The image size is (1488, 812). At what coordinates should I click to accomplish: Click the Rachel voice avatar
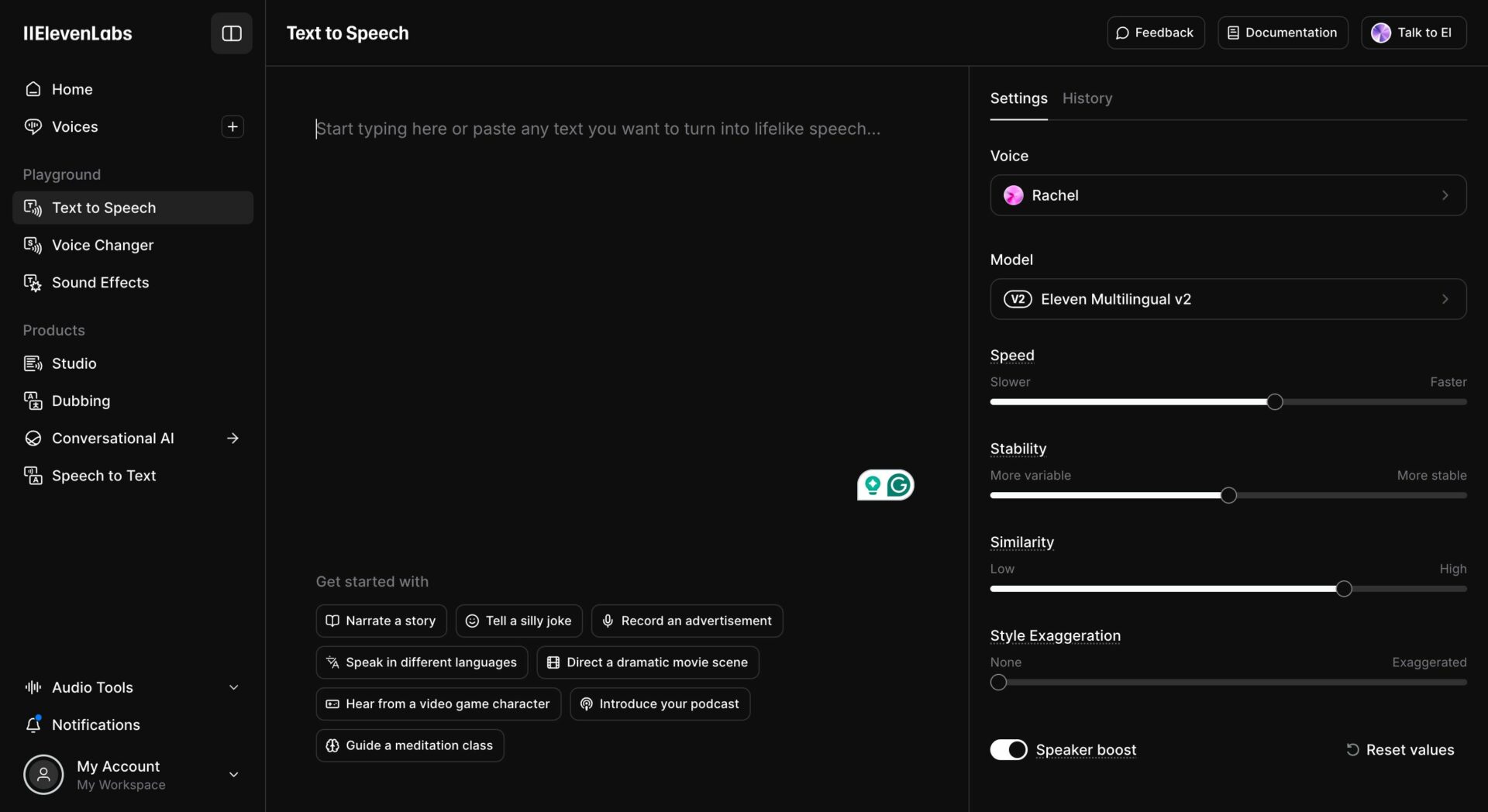[1013, 195]
